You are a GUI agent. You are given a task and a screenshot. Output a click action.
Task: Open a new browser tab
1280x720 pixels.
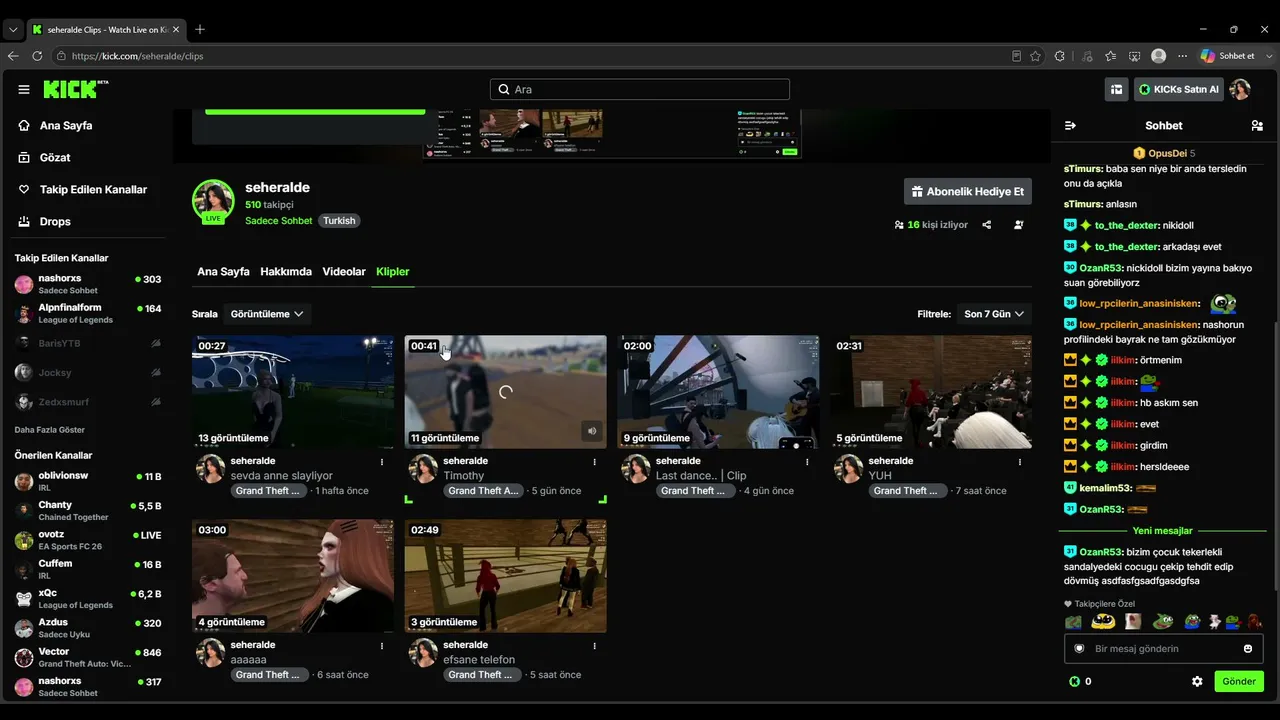[200, 30]
